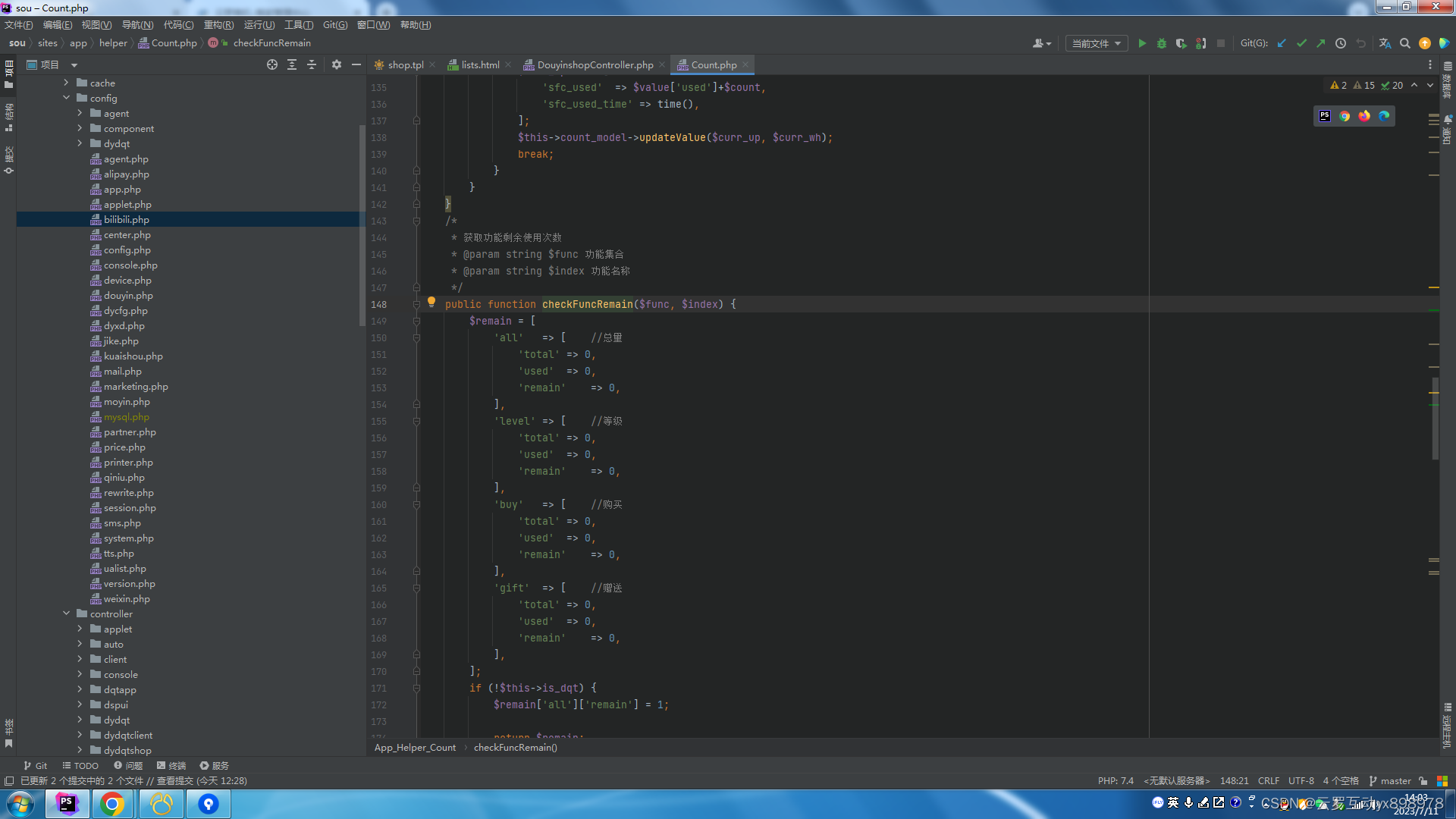Image resolution: width=1456 pixels, height=819 pixels.
Task: Click the intention lightbulb at line 148
Action: pyautogui.click(x=431, y=302)
